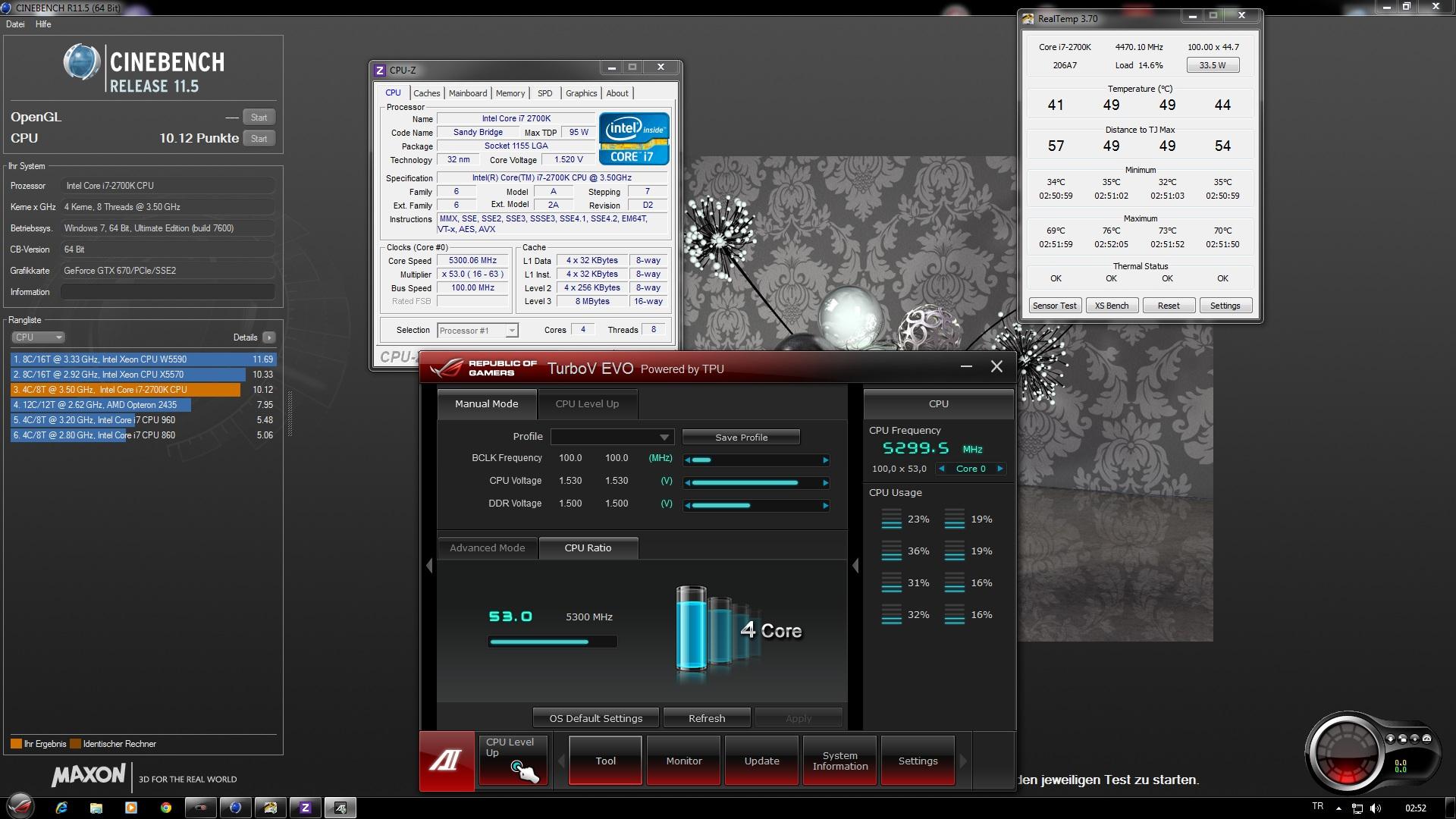The width and height of the screenshot is (1456, 819).
Task: Decrease BCLK Frequency with its left arrow
Action: 687,460
